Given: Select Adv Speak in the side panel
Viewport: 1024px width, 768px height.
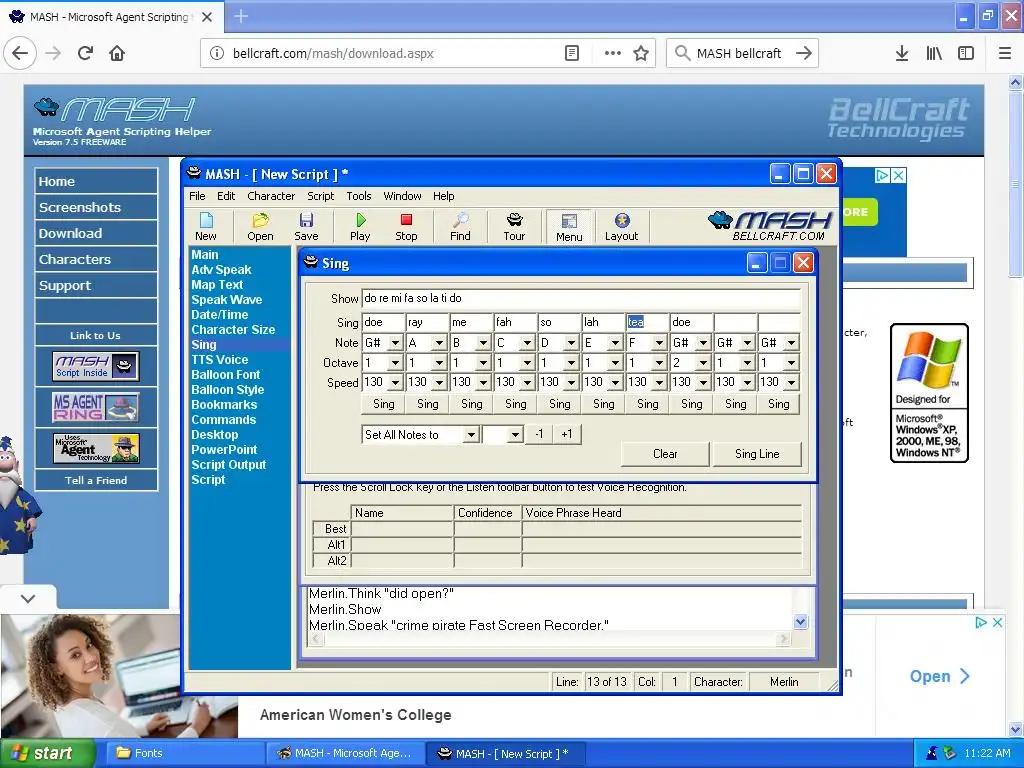Looking at the screenshot, I should [x=221, y=270].
